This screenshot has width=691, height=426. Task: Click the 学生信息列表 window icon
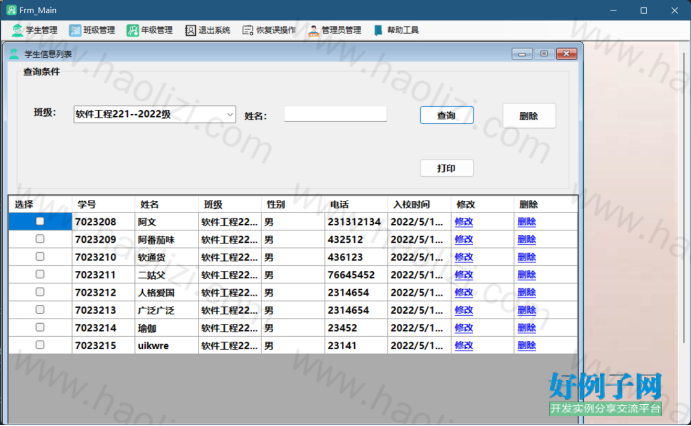pos(15,54)
